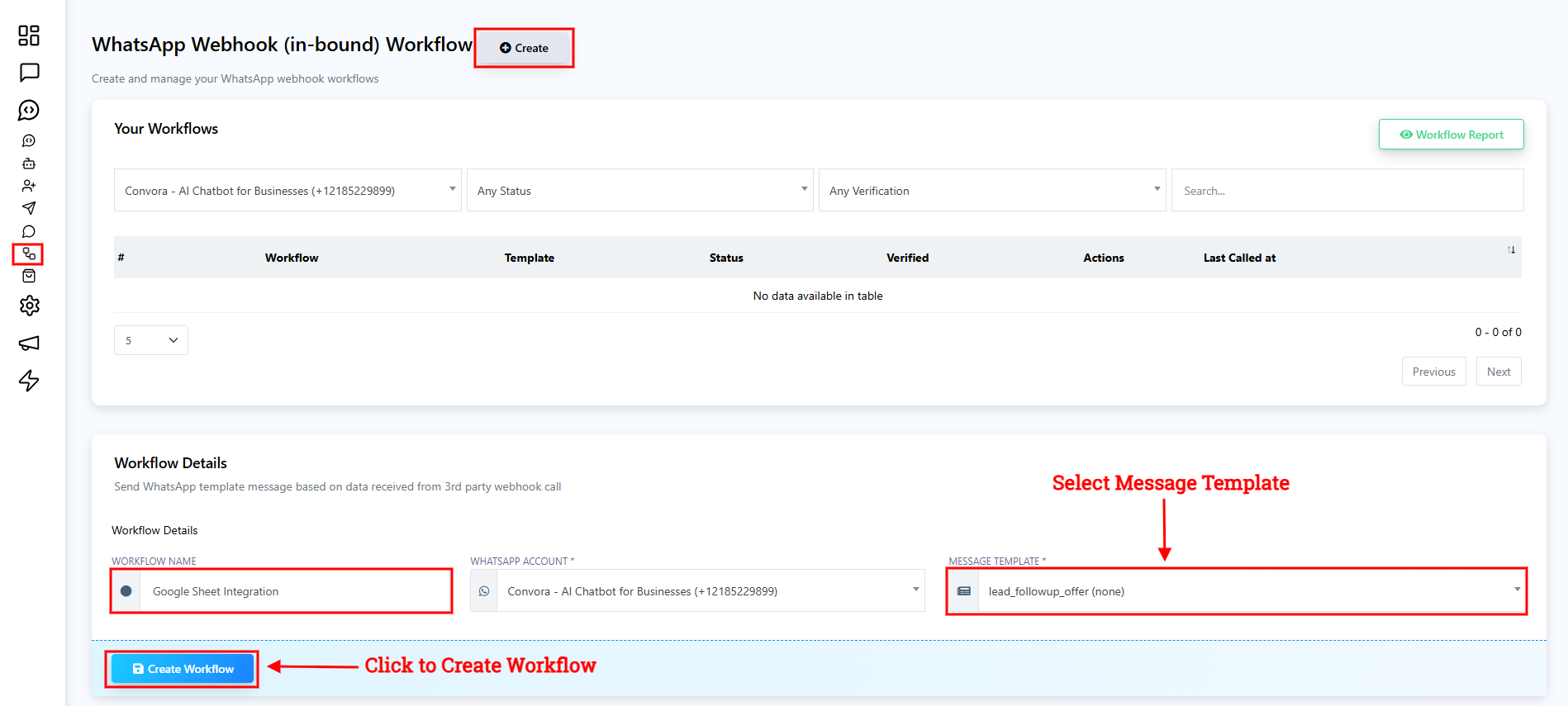
Task: Expand the WhatsApp Account dropdown in Workflow Details
Action: 710,591
